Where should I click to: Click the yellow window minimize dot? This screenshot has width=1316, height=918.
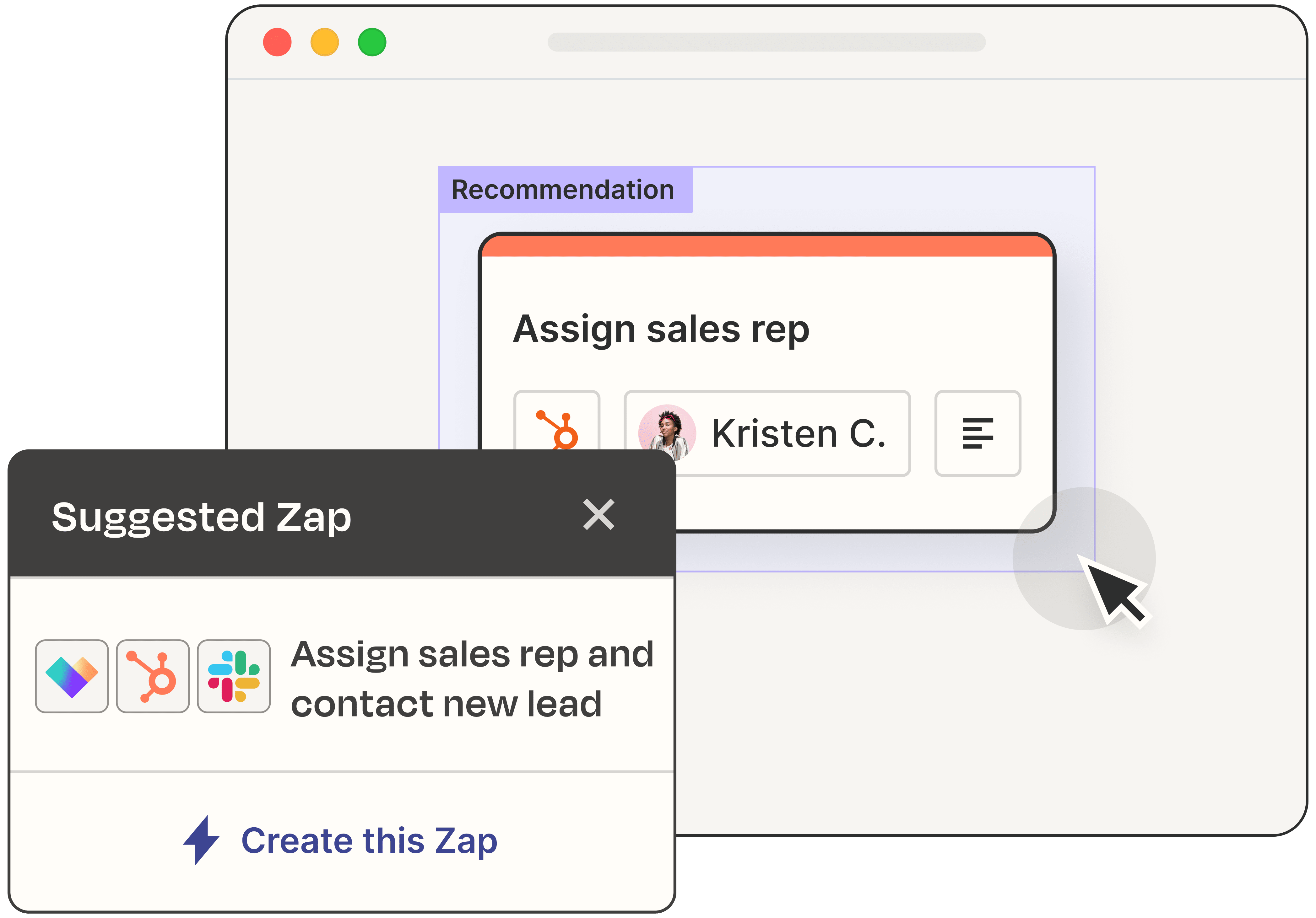pos(324,42)
